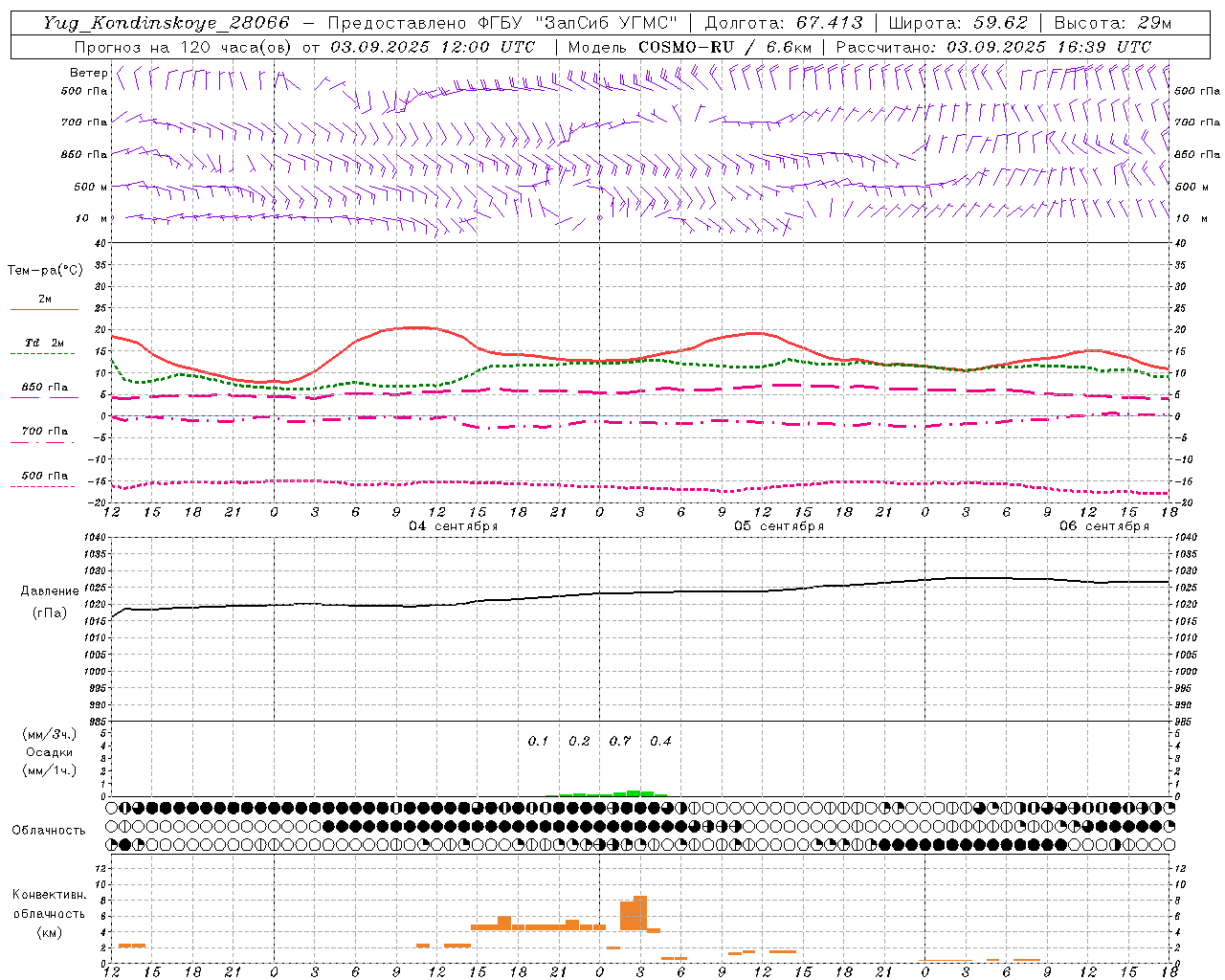Click the '0.7' precipitation amount value
Viewport: 1225px width, 980px height.
click(x=620, y=741)
